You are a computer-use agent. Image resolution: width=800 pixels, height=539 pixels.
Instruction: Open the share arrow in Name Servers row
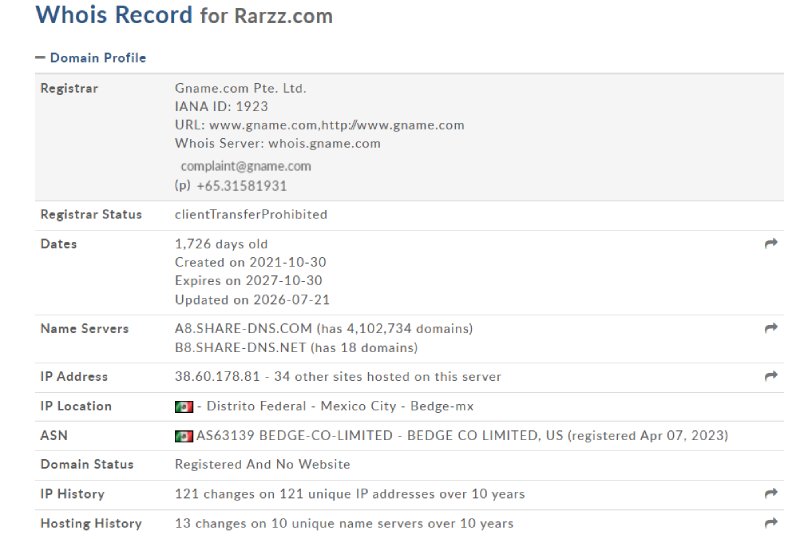(771, 328)
